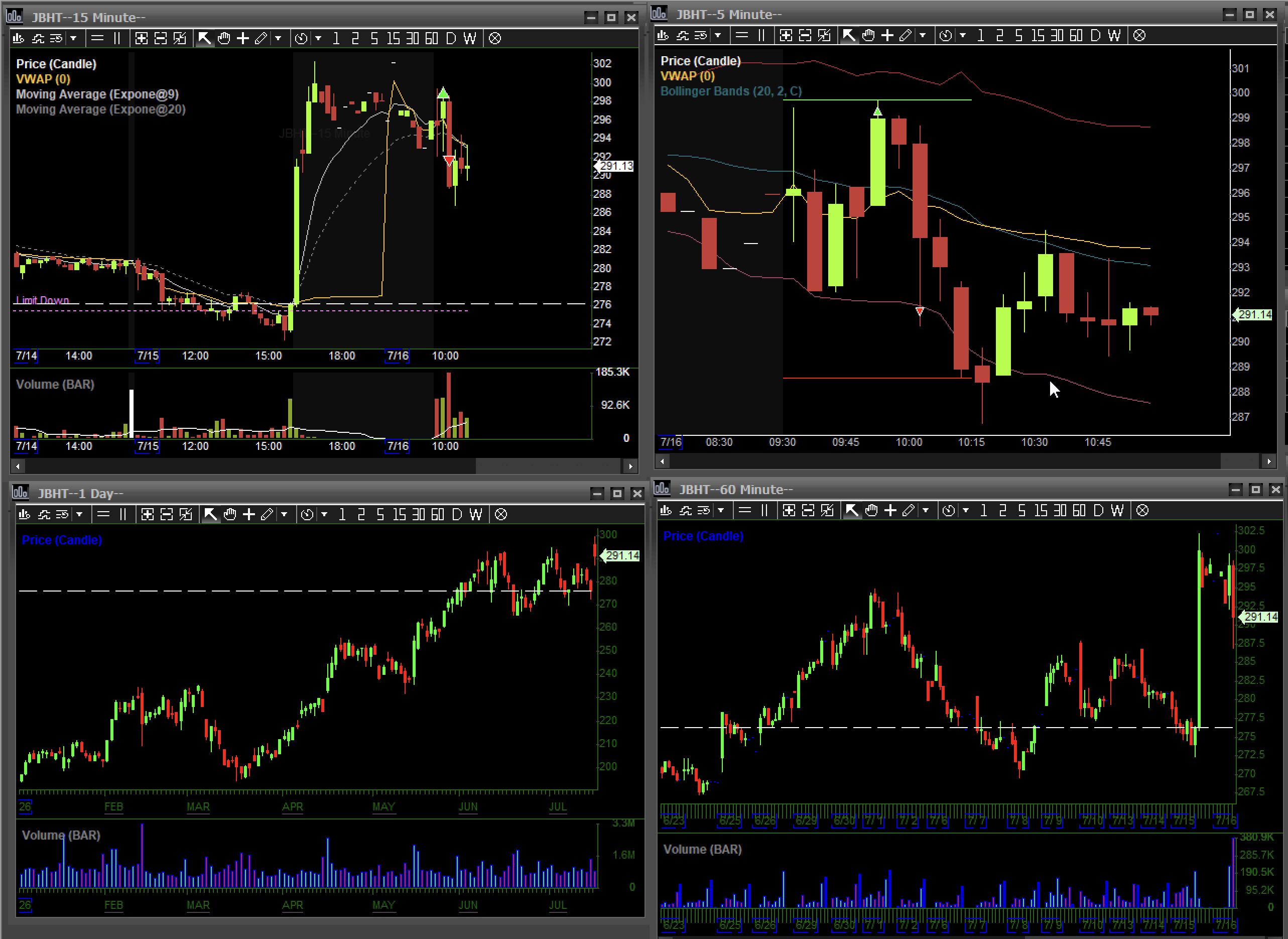1288x939 pixels.
Task: Open the first dropdown arrow in 1 Day toolbar
Action: coord(79,514)
